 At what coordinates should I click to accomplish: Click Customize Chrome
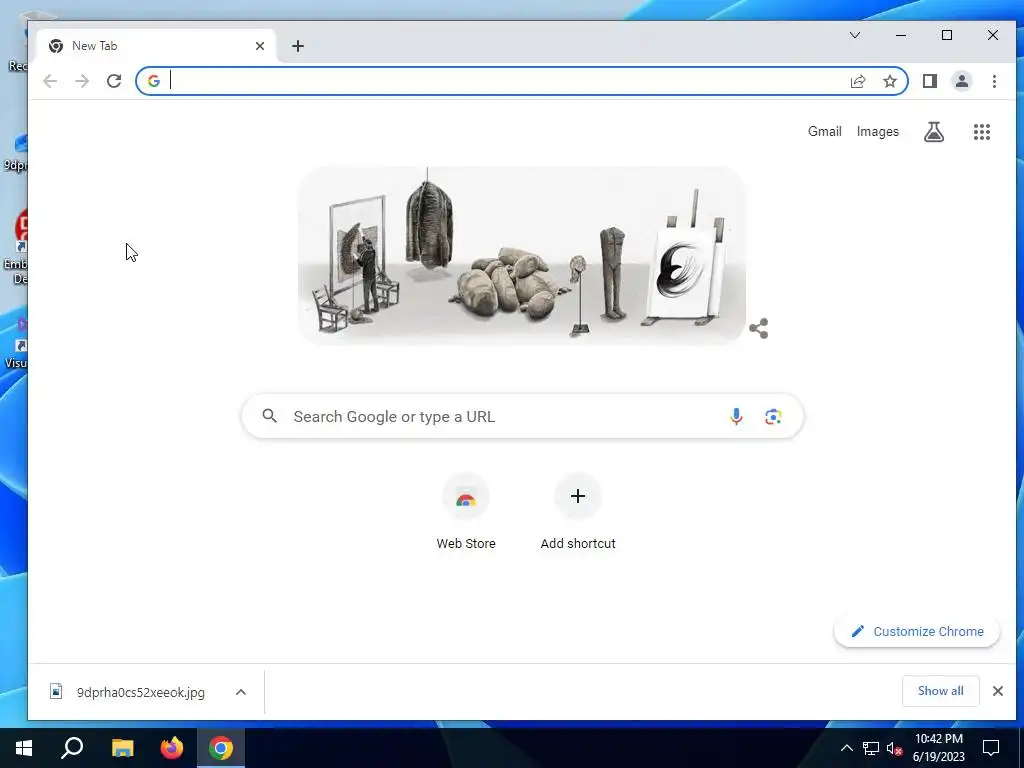click(917, 632)
